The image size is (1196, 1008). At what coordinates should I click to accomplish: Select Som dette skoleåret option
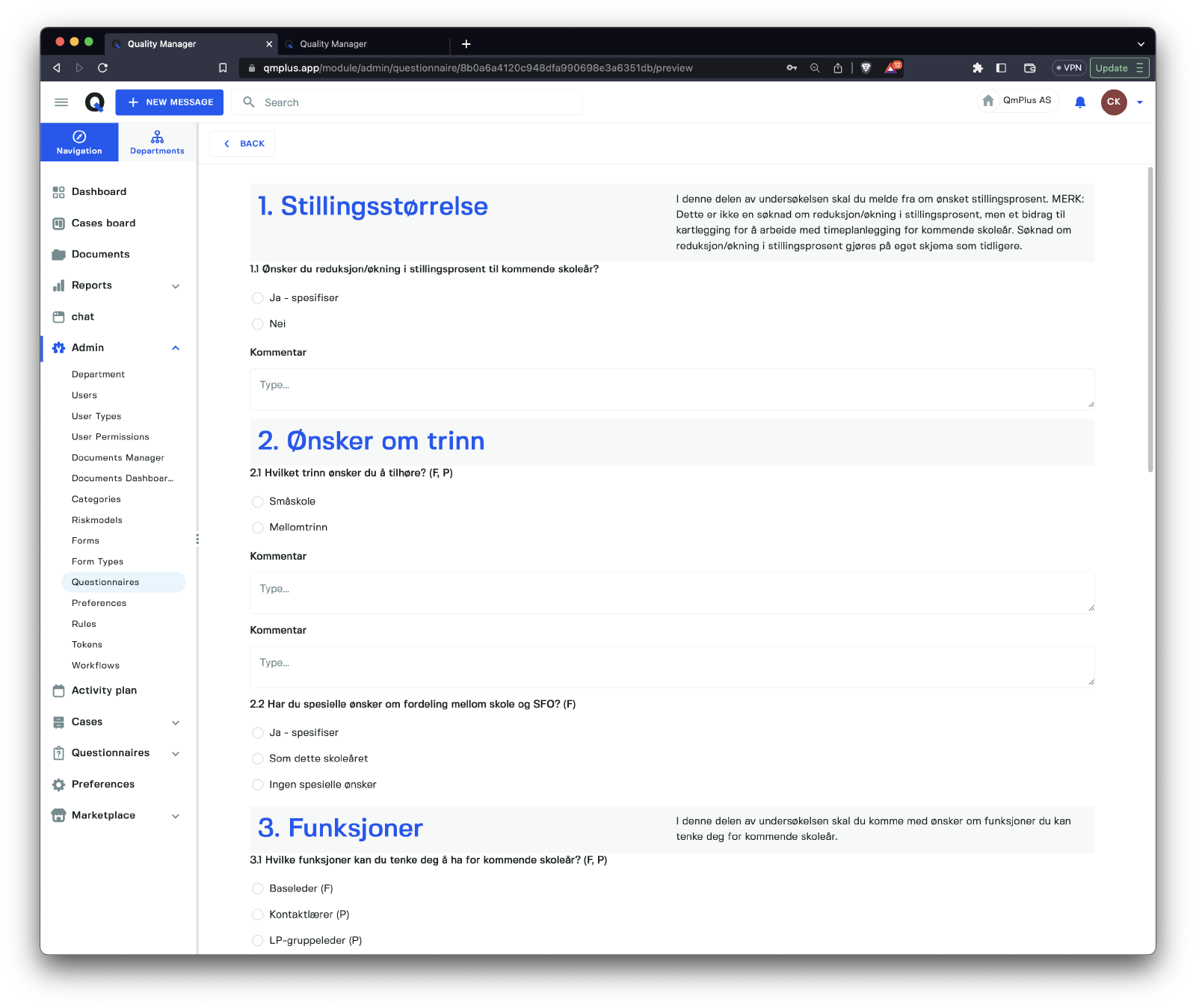point(258,758)
